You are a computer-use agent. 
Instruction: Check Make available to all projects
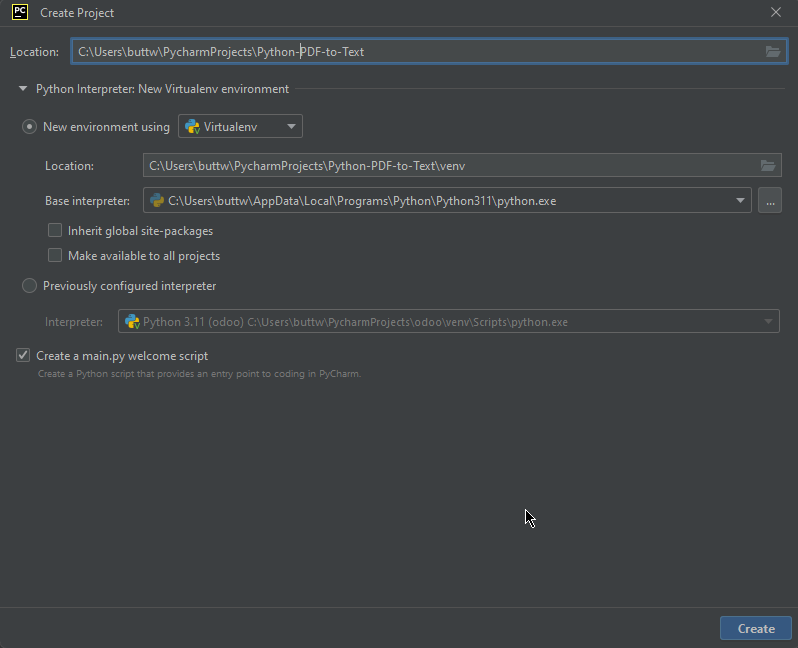point(55,256)
